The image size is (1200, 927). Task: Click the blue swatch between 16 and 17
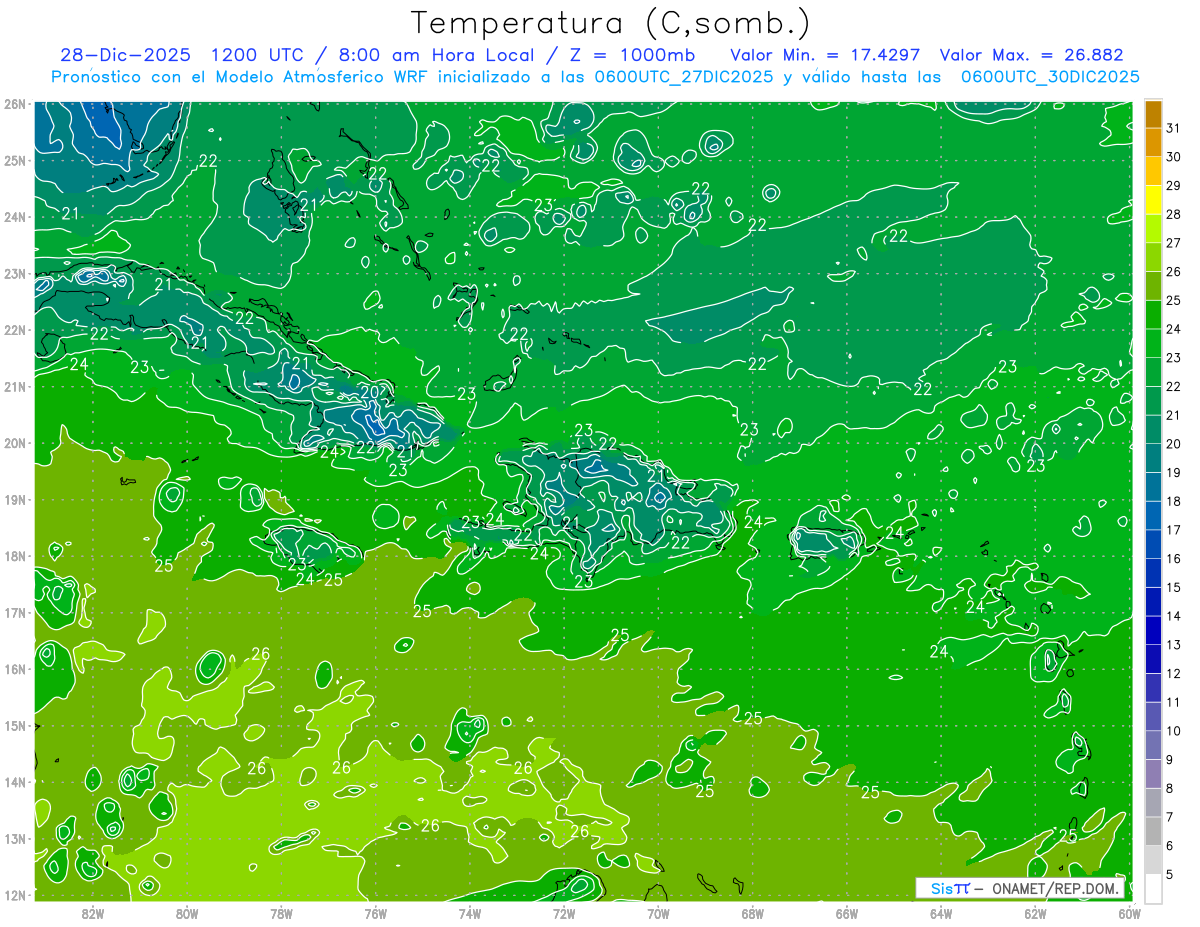[1153, 544]
